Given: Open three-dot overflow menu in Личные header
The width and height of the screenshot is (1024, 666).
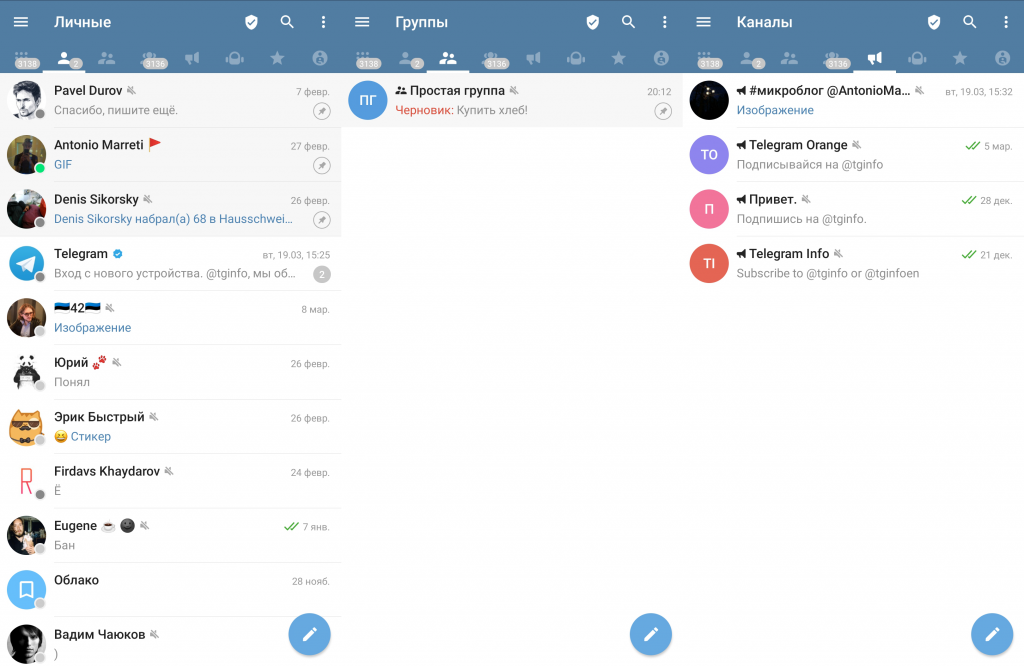Looking at the screenshot, I should pyautogui.click(x=322, y=22).
